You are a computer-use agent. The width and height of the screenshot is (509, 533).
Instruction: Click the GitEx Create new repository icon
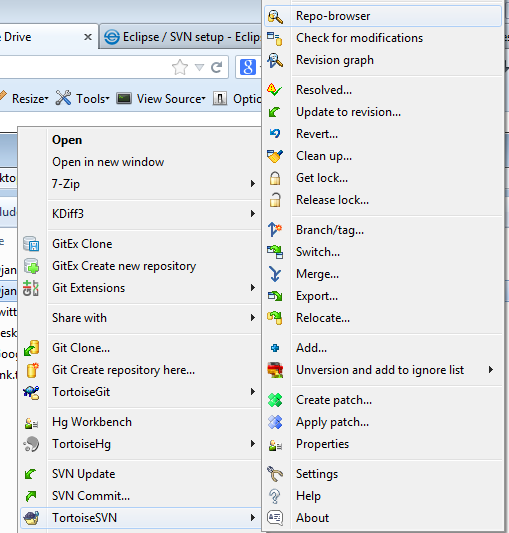coord(31,266)
